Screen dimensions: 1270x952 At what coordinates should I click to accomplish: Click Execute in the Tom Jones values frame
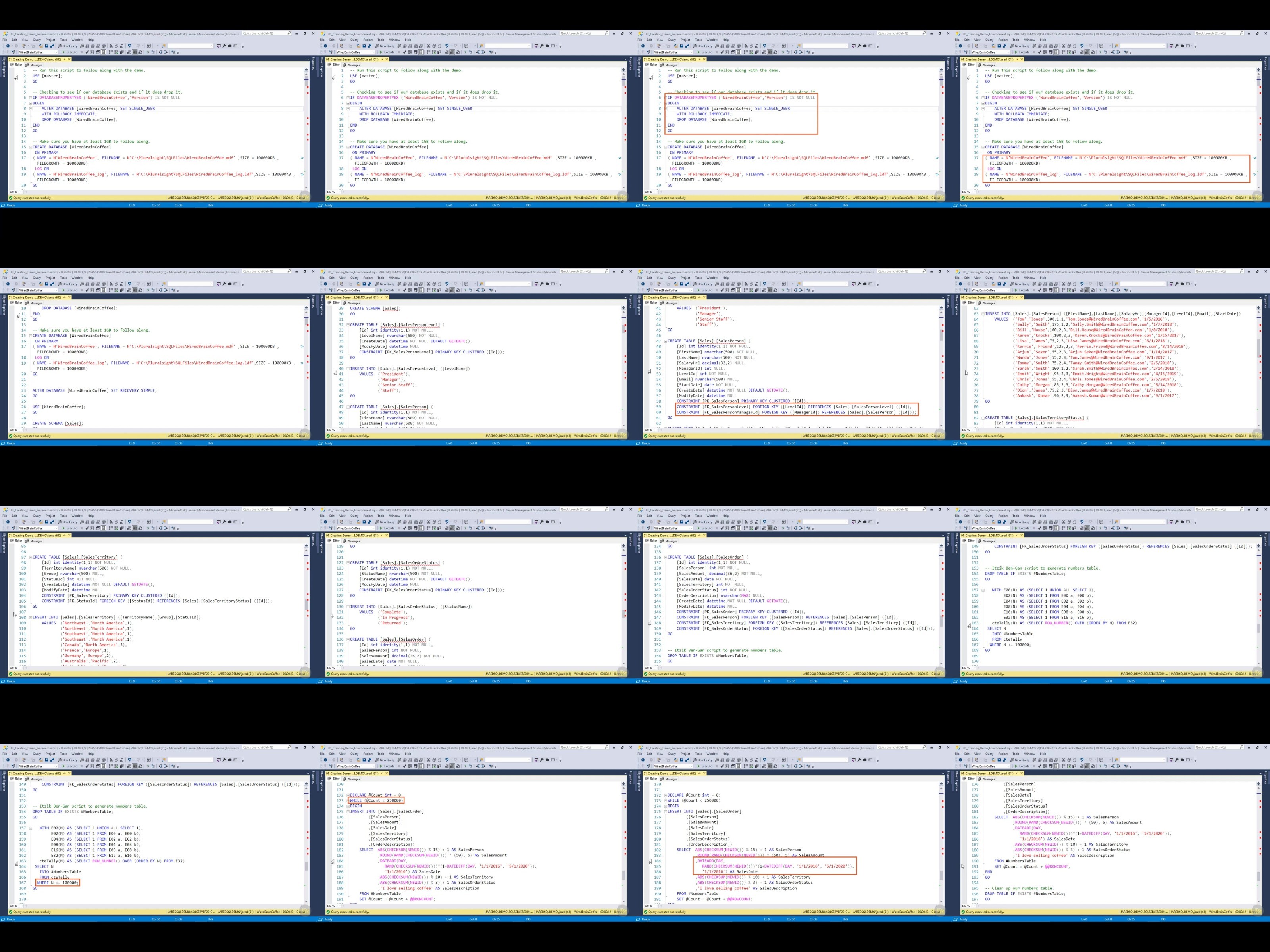click(1022, 290)
